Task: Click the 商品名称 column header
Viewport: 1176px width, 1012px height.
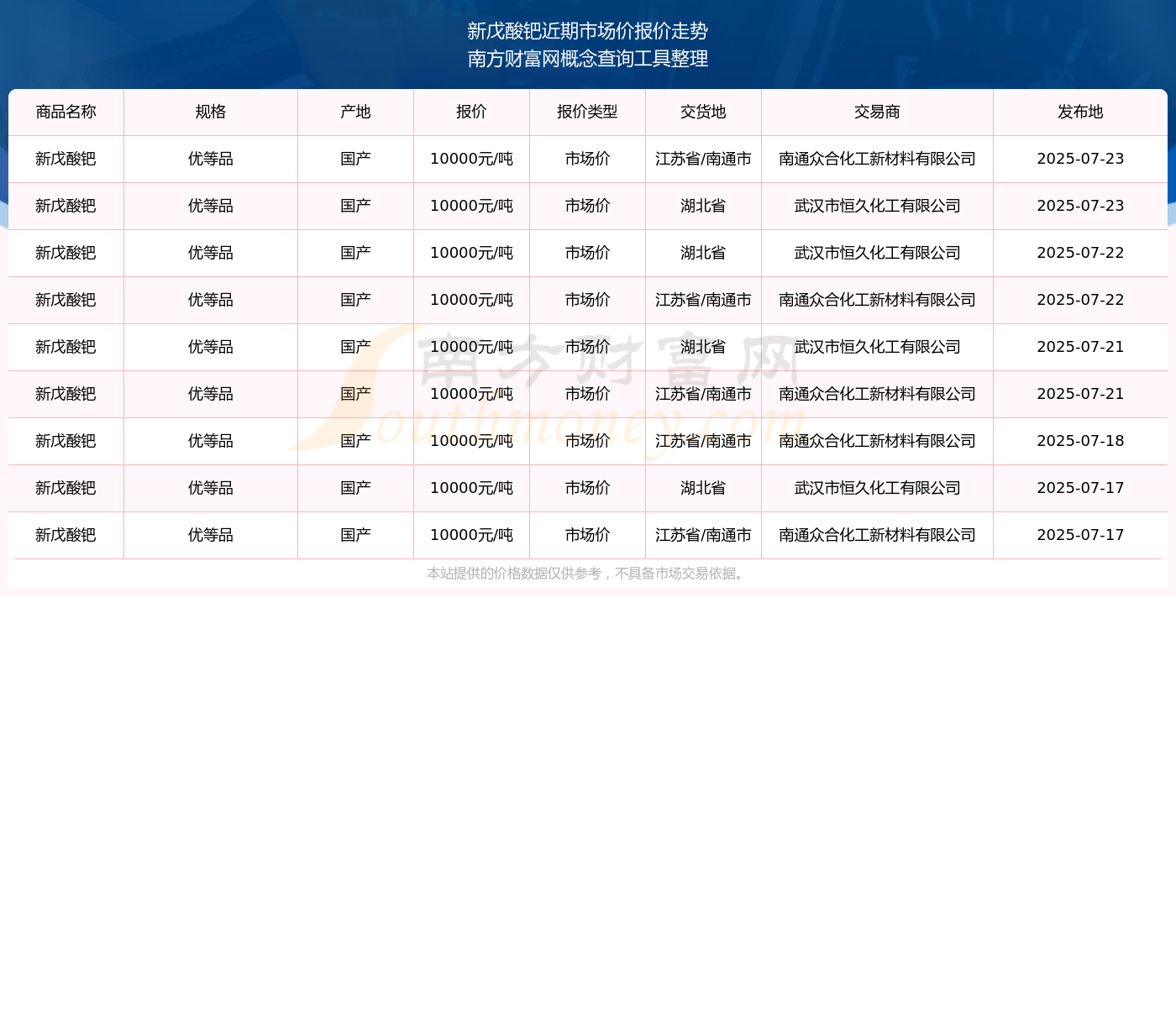Action: click(66, 113)
